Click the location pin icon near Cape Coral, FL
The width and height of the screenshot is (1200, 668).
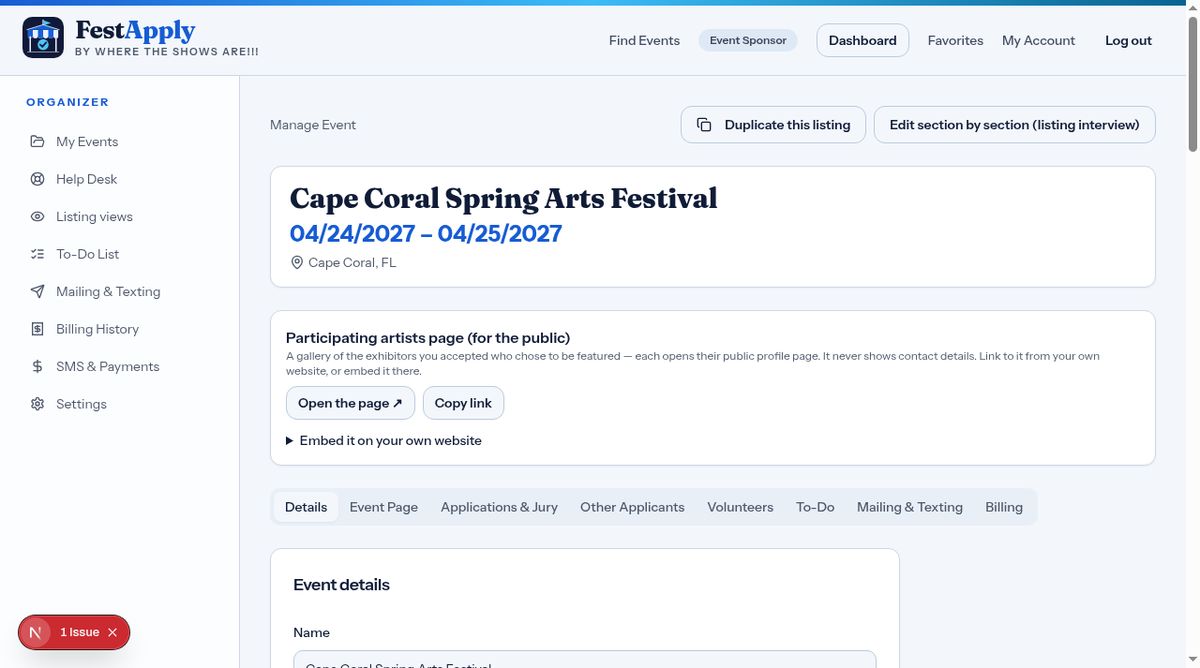coord(297,262)
